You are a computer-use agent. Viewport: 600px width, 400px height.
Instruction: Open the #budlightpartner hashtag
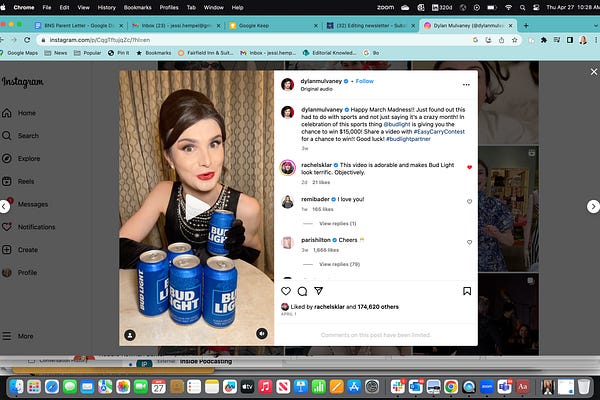point(408,139)
